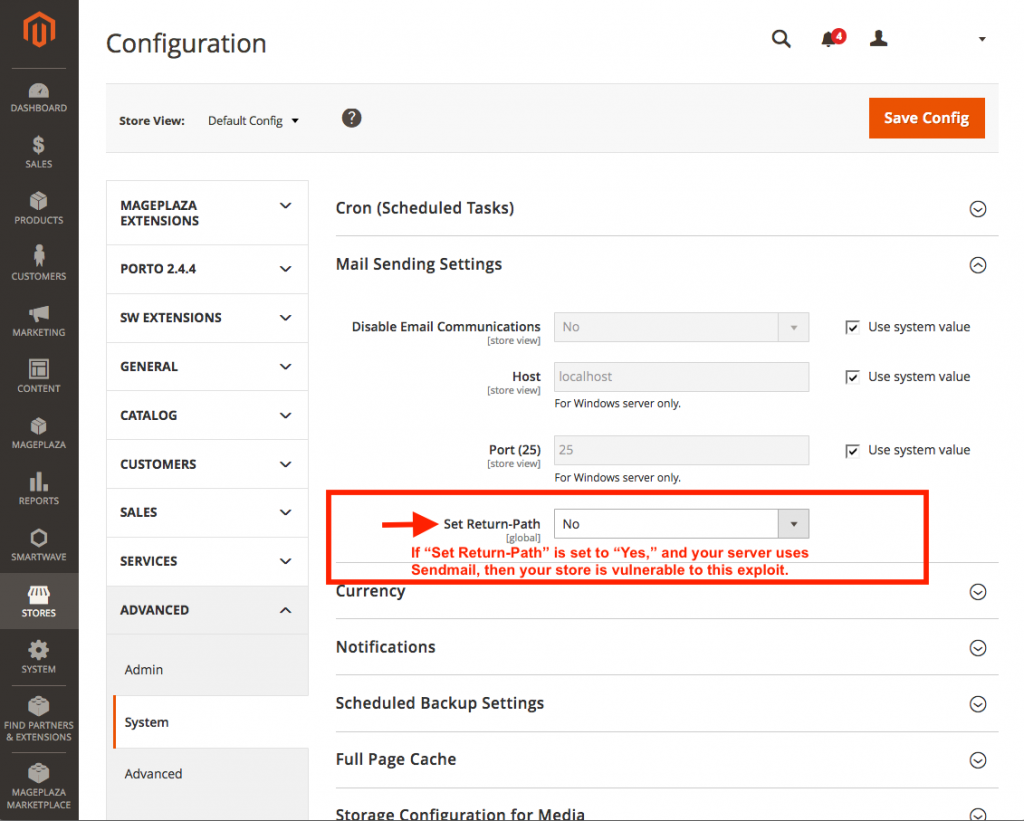This screenshot has height=821, width=1024.
Task: Open the help question mark bubble
Action: [x=351, y=117]
